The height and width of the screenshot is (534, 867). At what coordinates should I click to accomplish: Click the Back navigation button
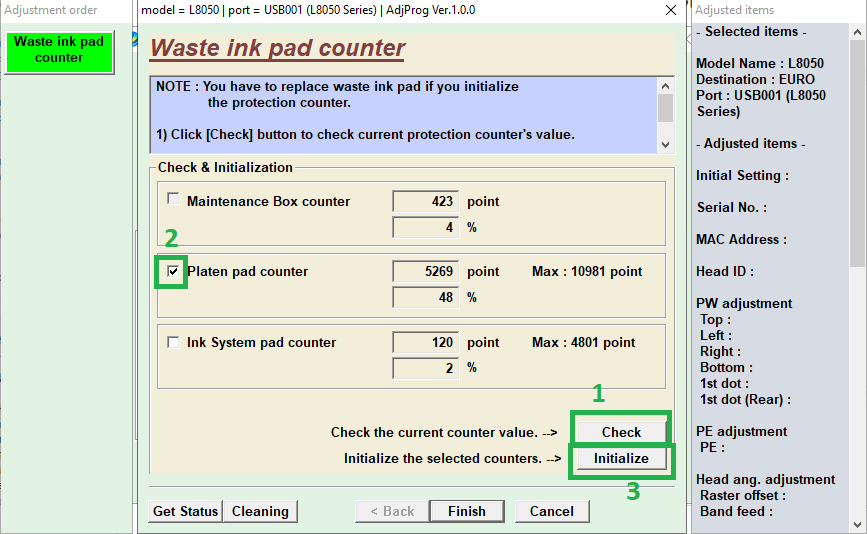(x=392, y=511)
